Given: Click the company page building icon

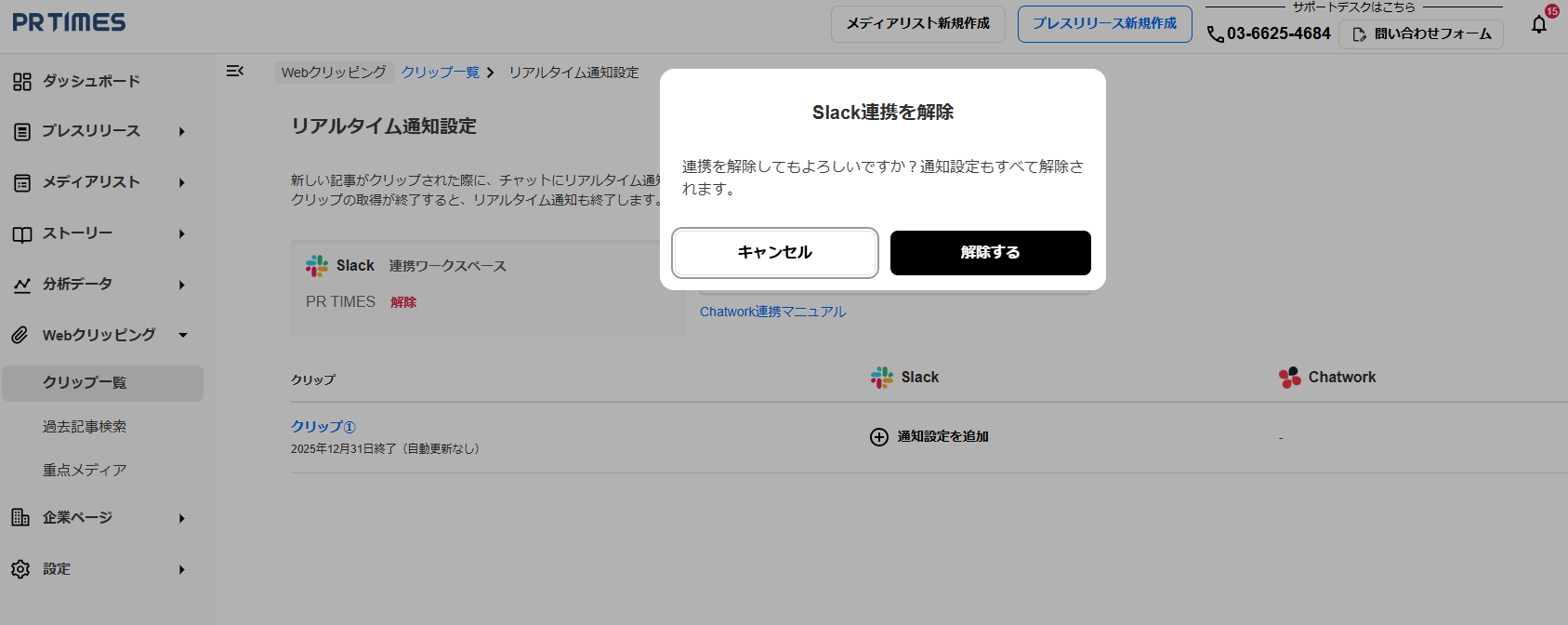Looking at the screenshot, I should click(x=20, y=517).
